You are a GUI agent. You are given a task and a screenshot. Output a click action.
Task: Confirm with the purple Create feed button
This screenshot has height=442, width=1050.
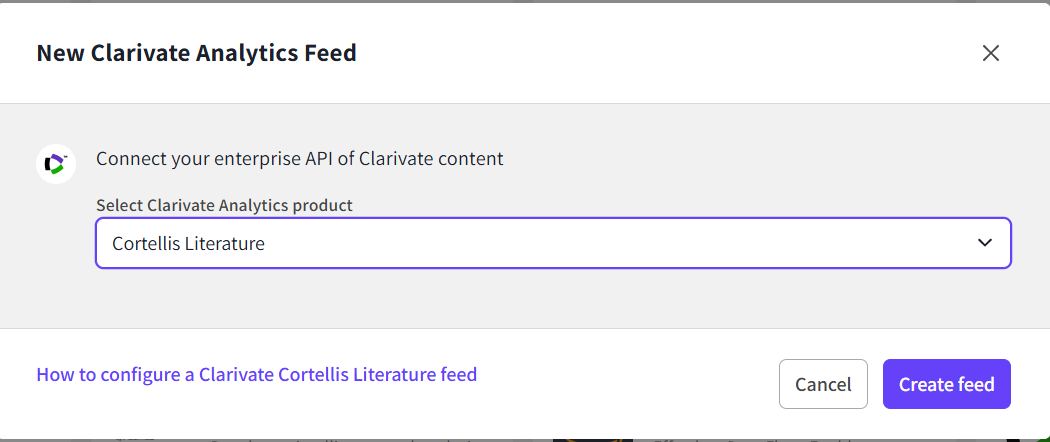946,384
